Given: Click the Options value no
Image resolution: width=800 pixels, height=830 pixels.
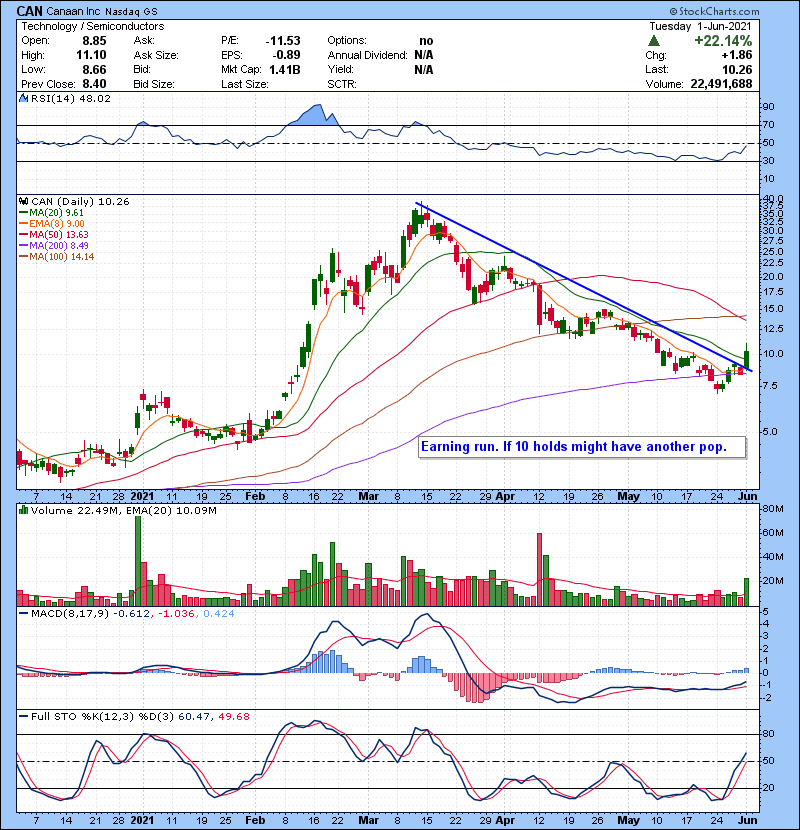Looking at the screenshot, I should click(x=426, y=41).
